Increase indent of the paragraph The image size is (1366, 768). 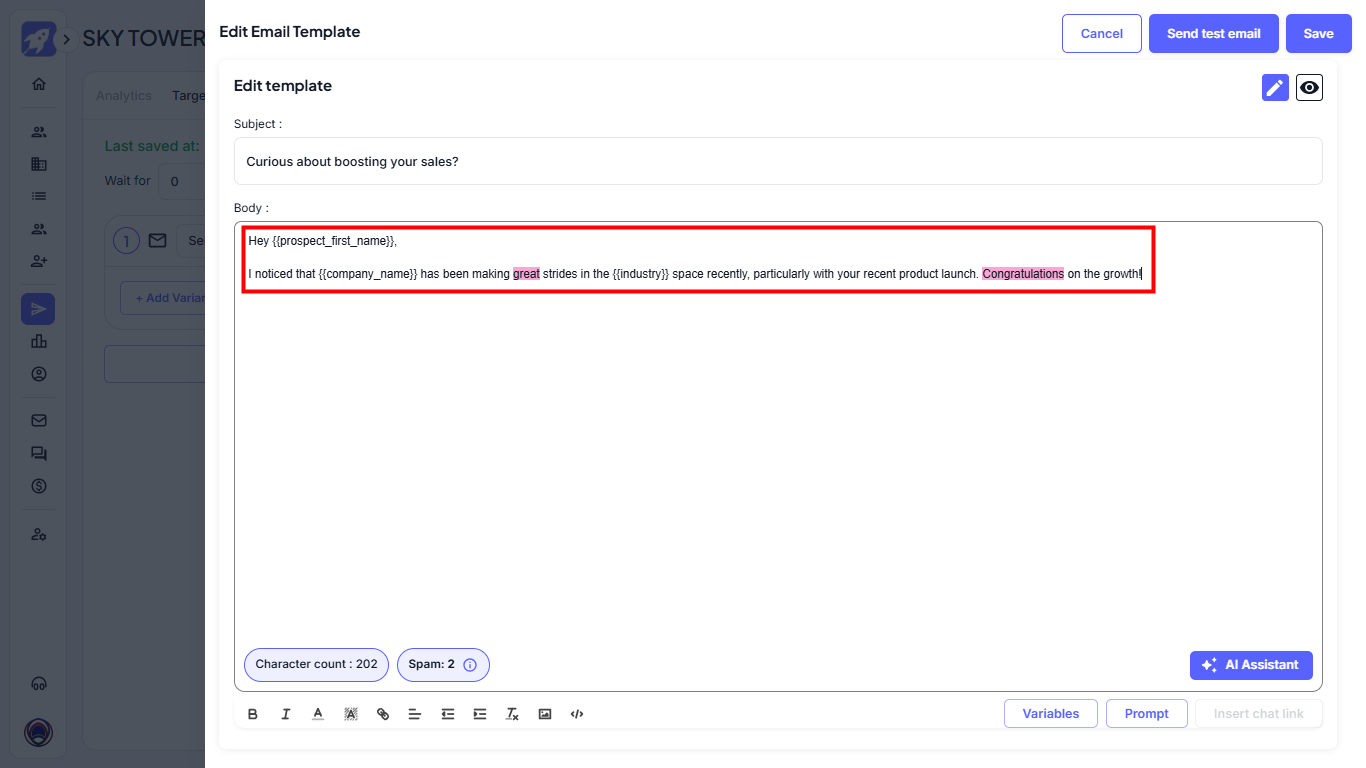(480, 714)
